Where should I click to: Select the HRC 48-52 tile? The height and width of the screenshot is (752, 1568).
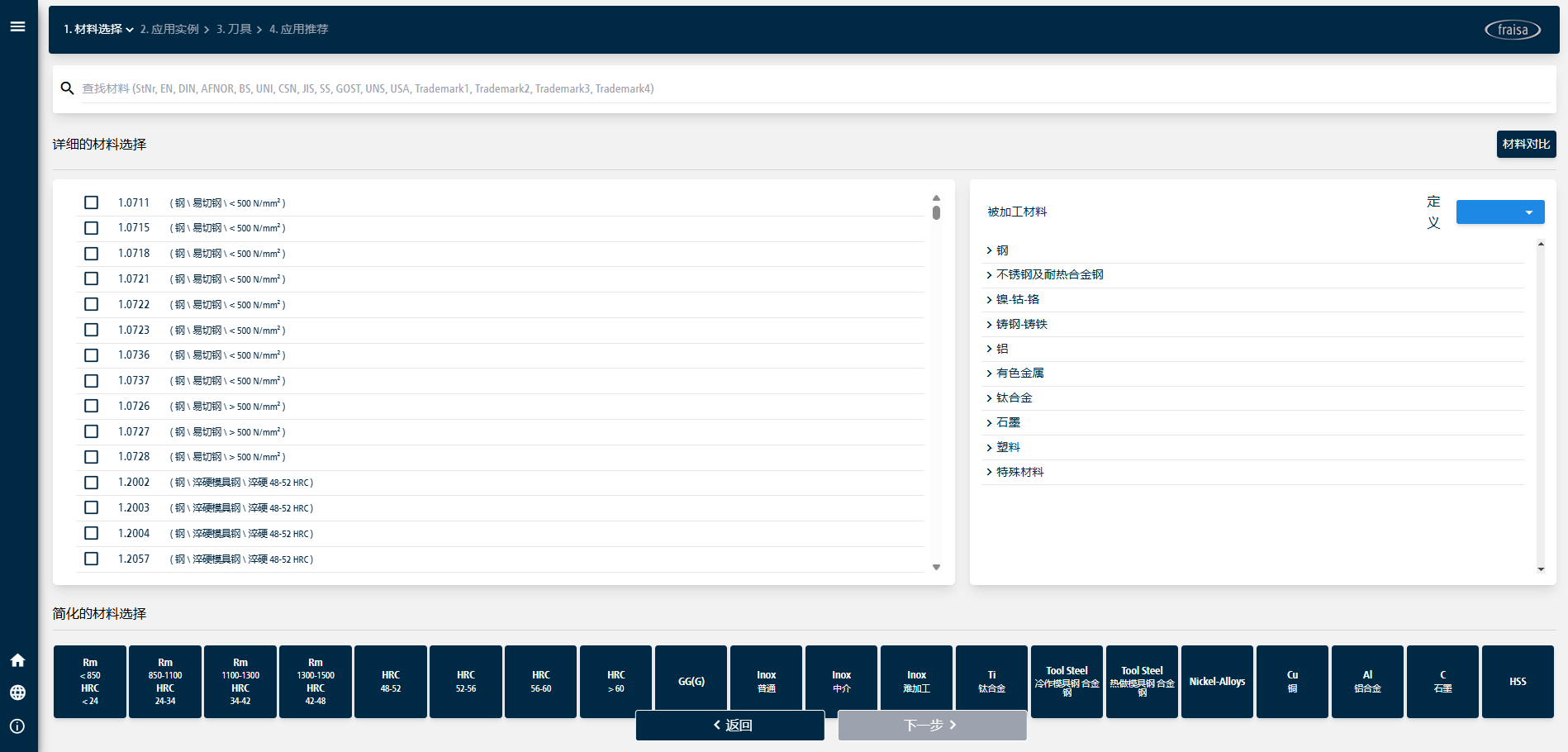(391, 682)
